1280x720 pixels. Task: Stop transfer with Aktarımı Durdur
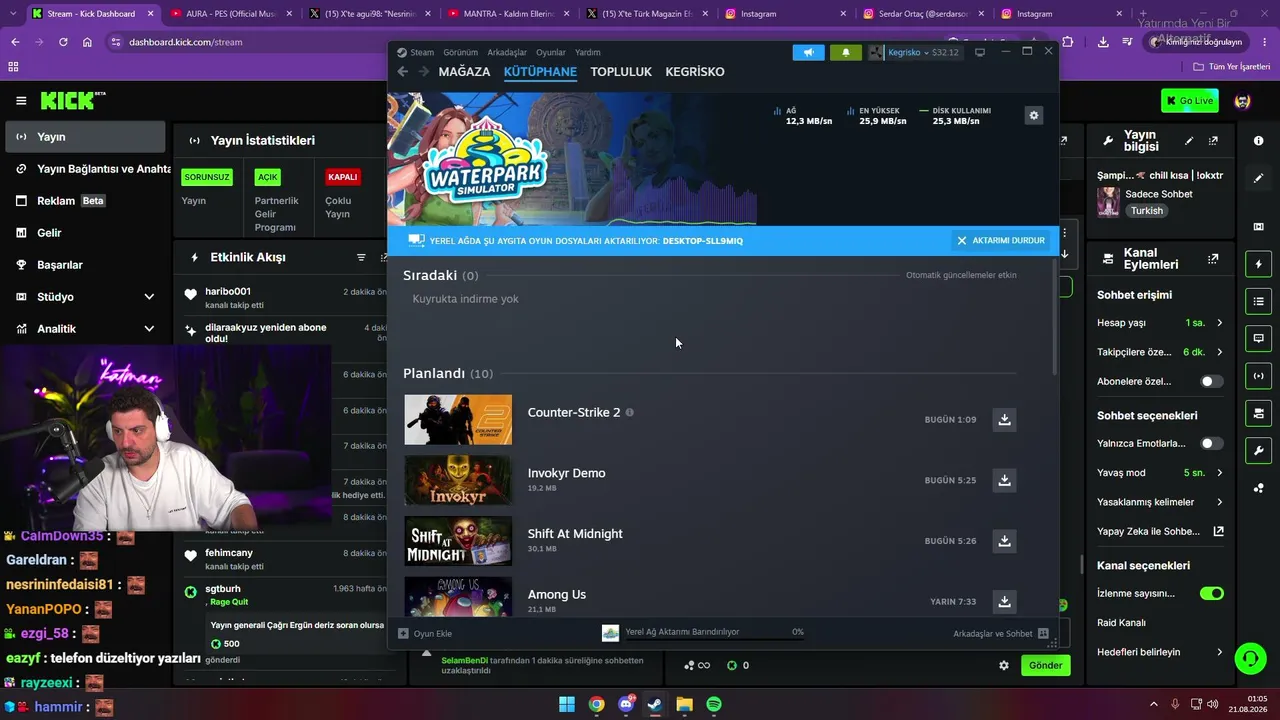tap(1001, 241)
